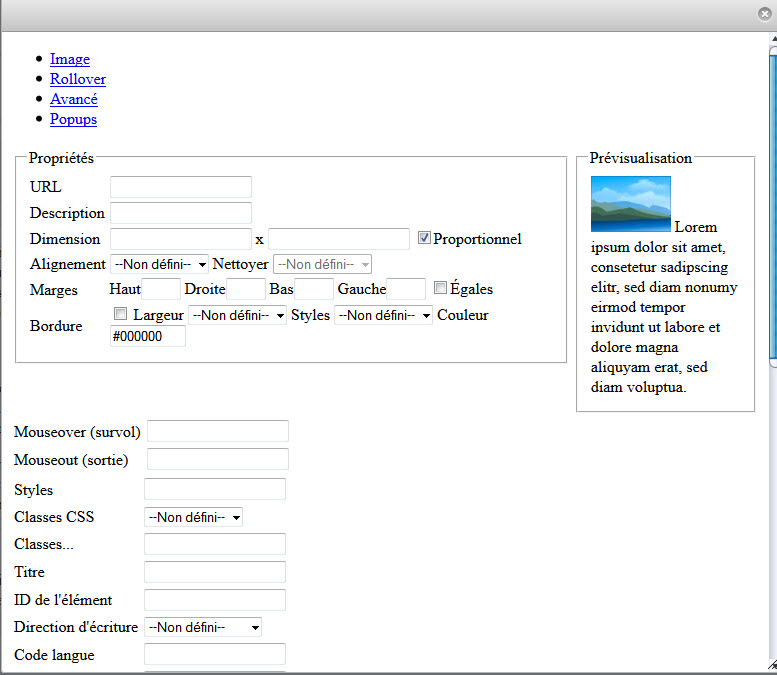The height and width of the screenshot is (675, 777).
Task: Click the Droite margin field
Action: (x=246, y=289)
